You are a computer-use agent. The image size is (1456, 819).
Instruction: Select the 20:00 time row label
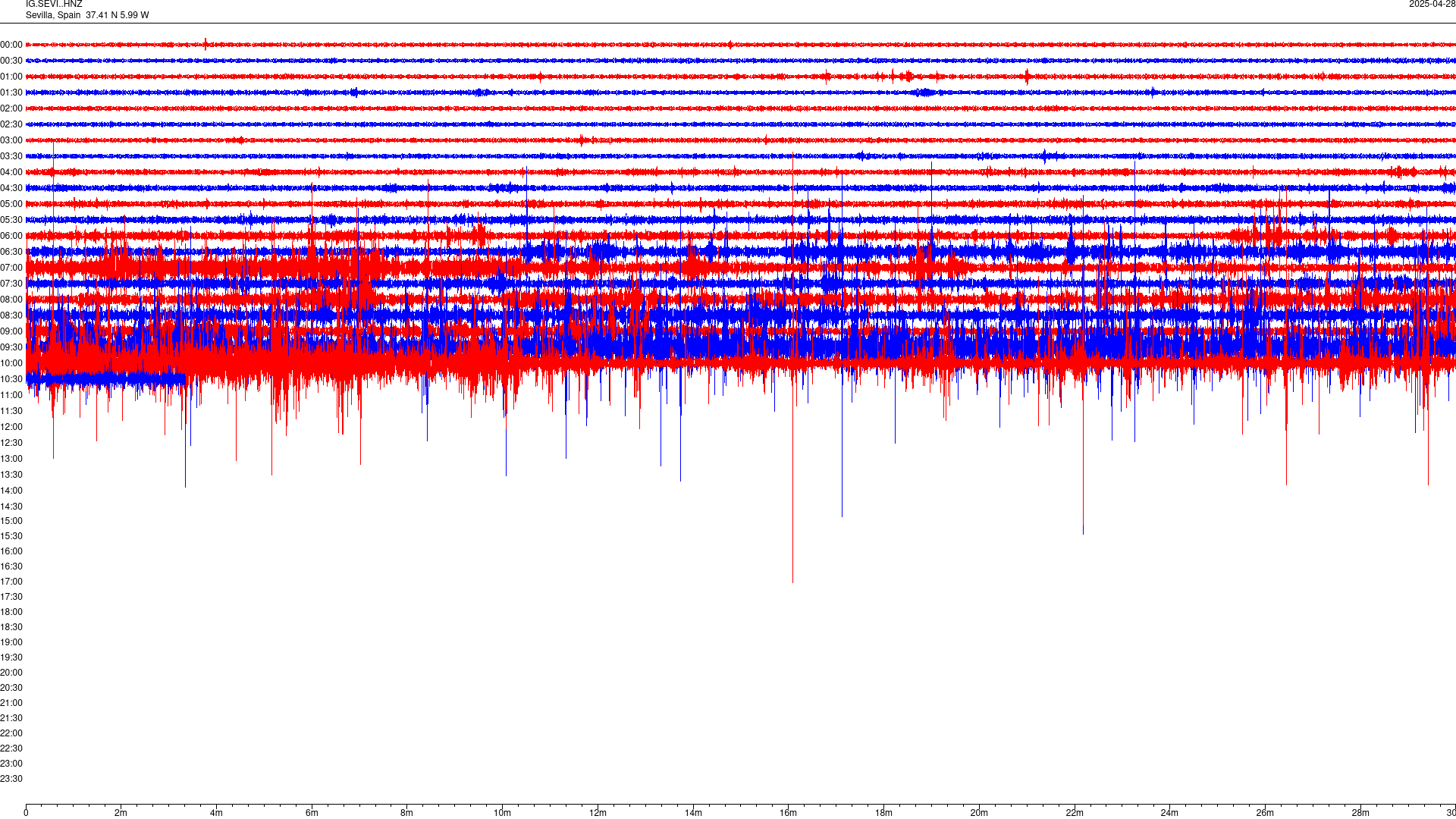click(x=11, y=673)
